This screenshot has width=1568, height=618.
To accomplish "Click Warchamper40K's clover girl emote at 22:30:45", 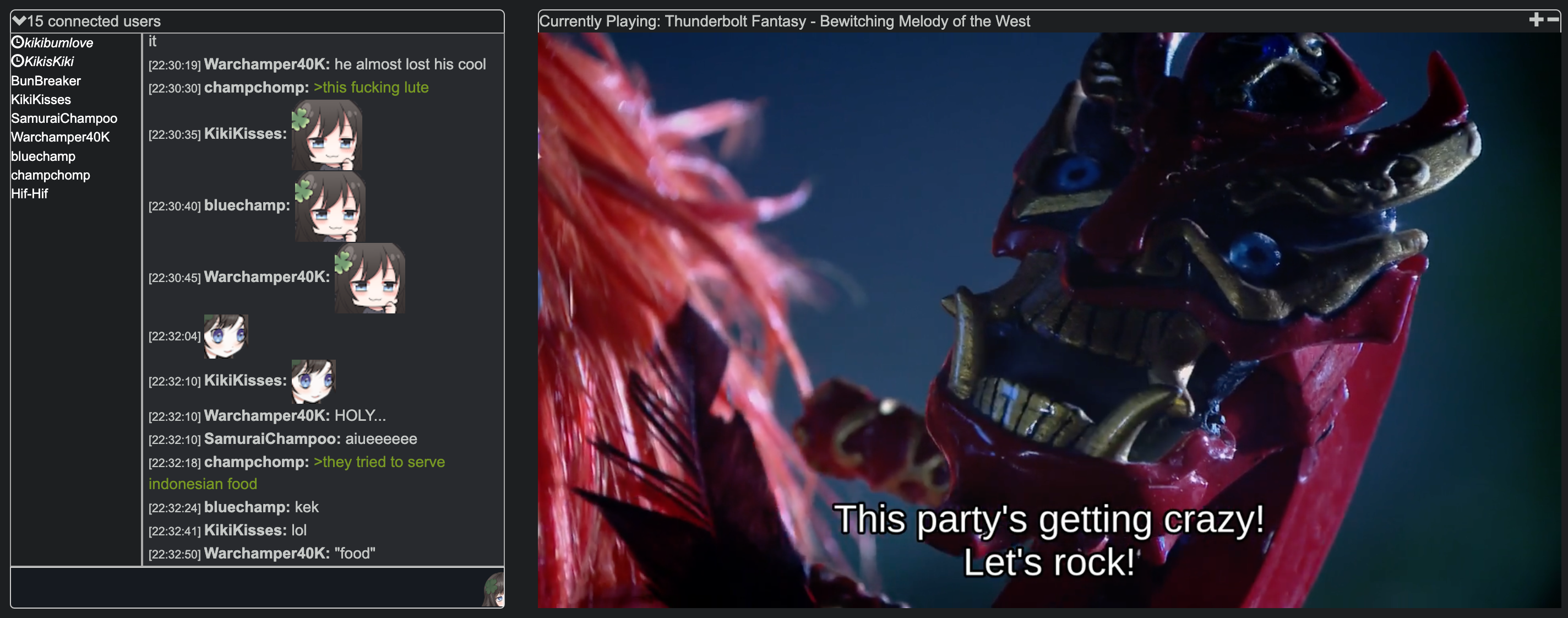I will point(369,278).
